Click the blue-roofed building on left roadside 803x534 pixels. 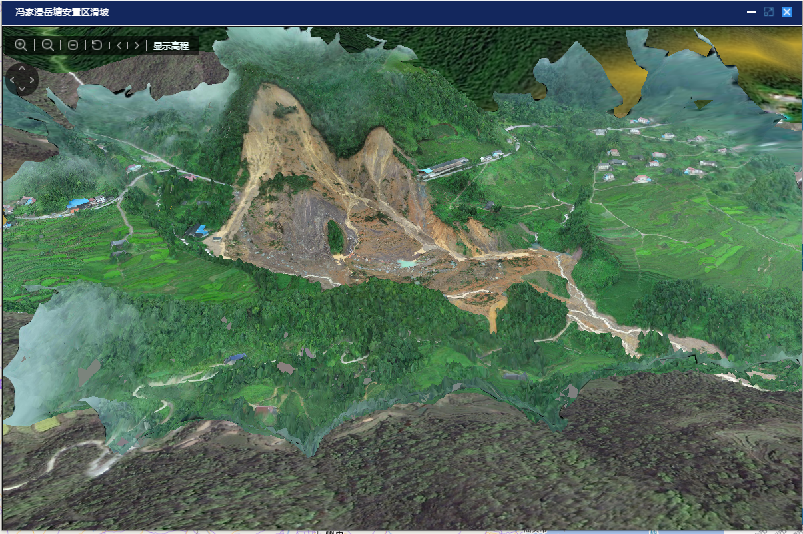point(78,203)
